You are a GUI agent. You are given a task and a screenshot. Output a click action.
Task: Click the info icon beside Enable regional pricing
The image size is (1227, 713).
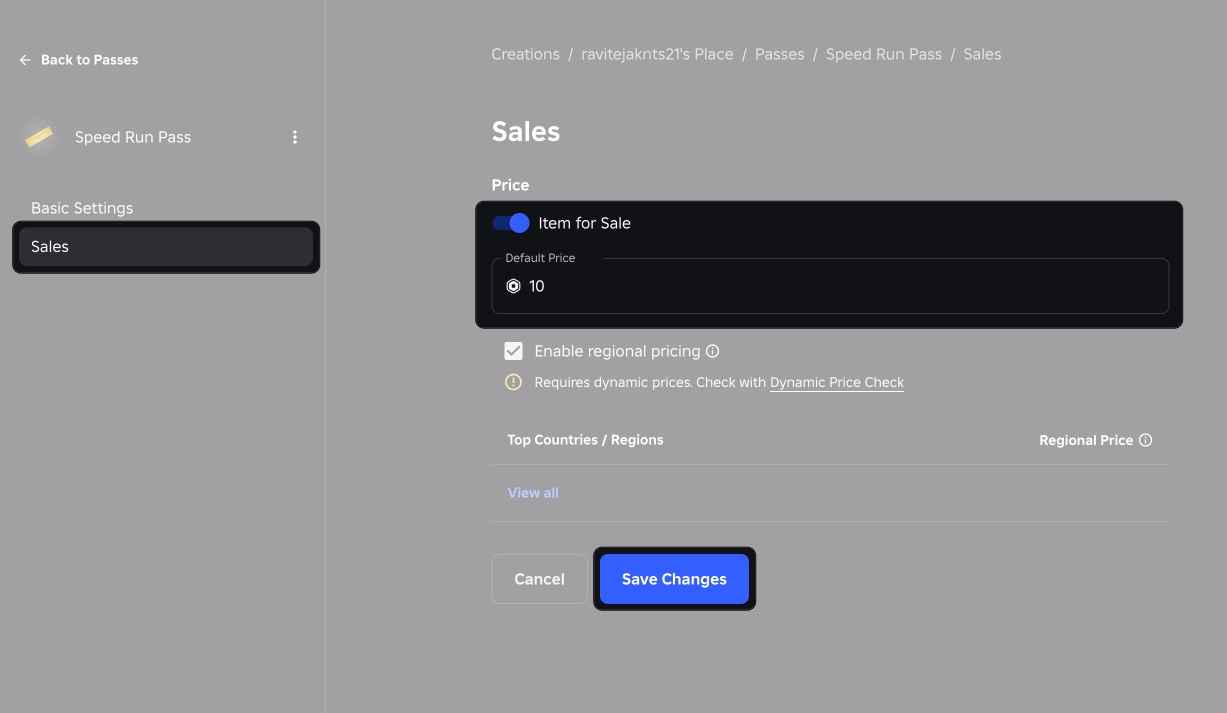pos(714,350)
